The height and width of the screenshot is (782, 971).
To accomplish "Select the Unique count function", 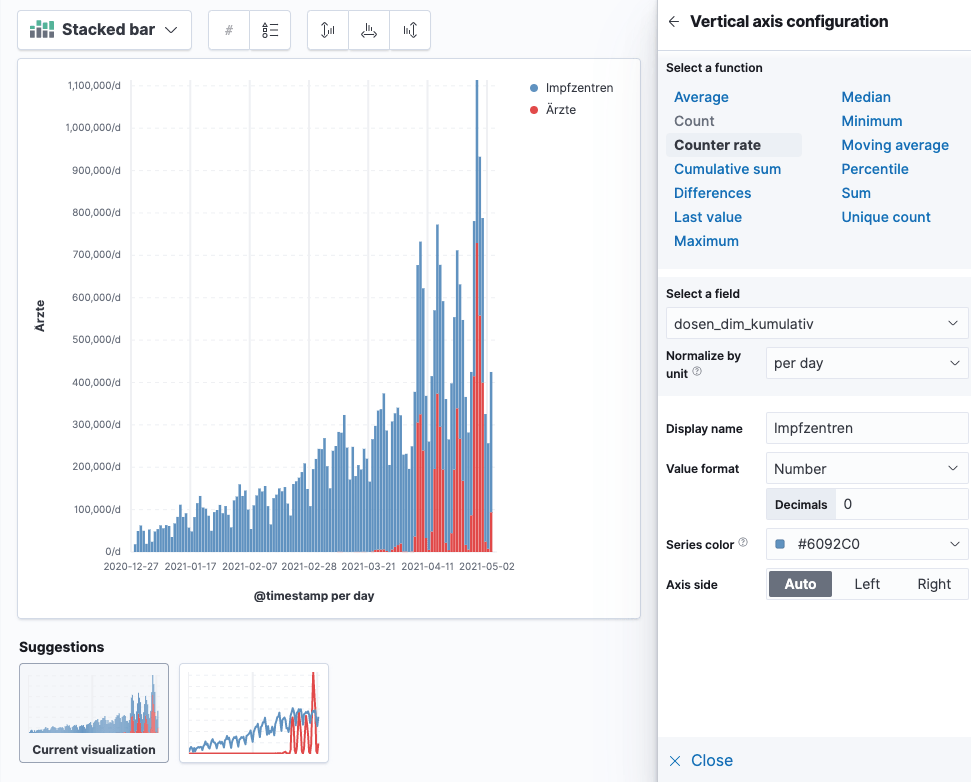I will point(885,217).
